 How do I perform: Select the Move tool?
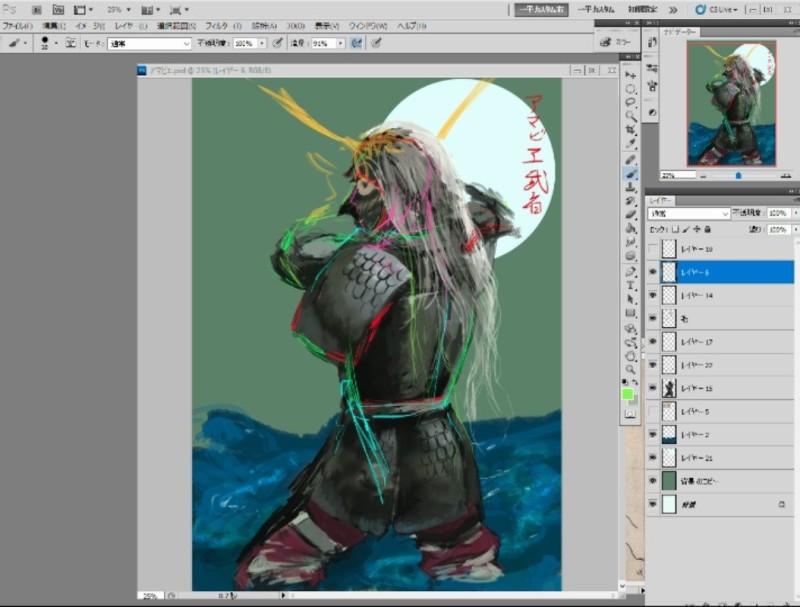pyautogui.click(x=631, y=74)
